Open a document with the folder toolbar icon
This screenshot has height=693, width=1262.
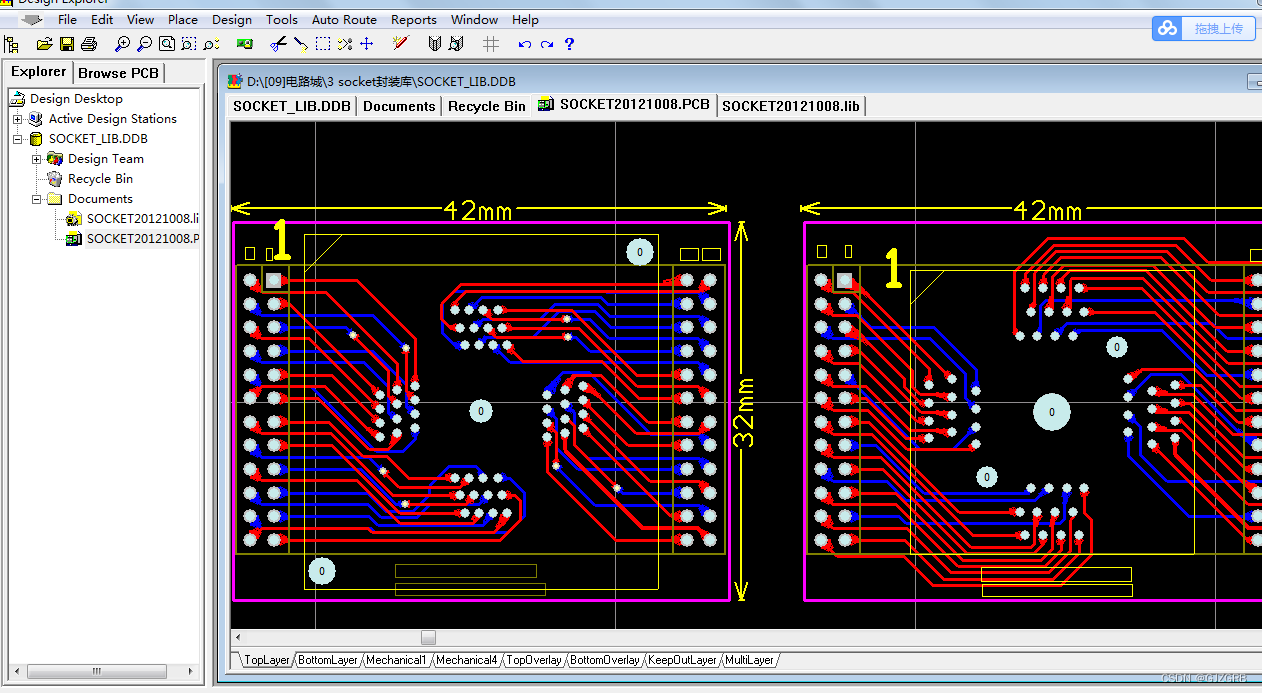tap(44, 43)
